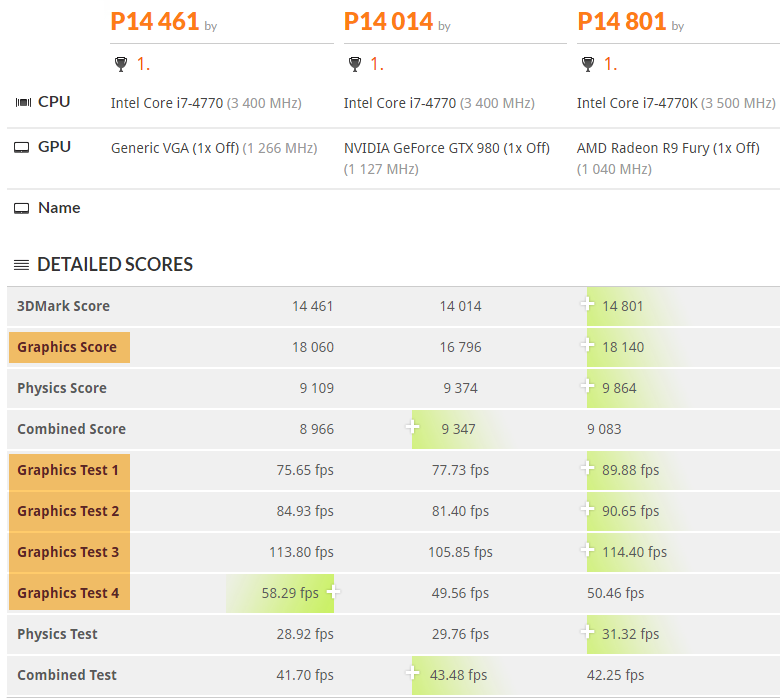
Task: Click the 84.93 fps value
Action: pos(305,511)
